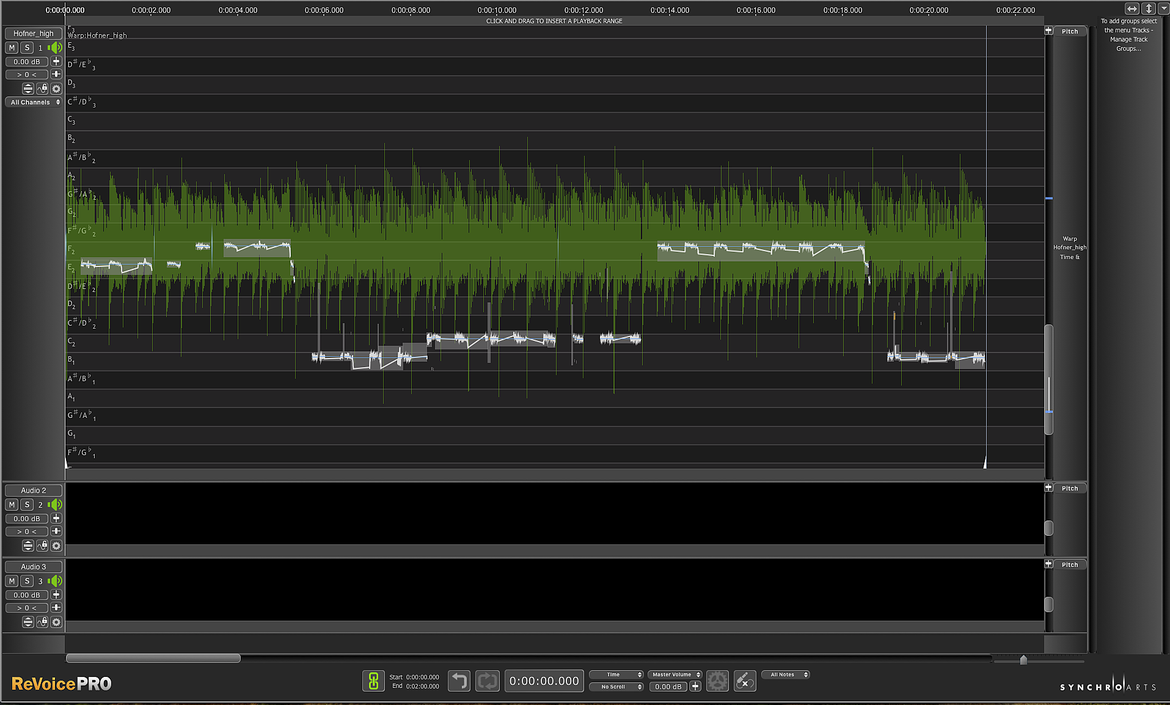This screenshot has height=705, width=1170.
Task: Click the vertical zoom-to-fit arrows icon
Action: pos(1148,8)
